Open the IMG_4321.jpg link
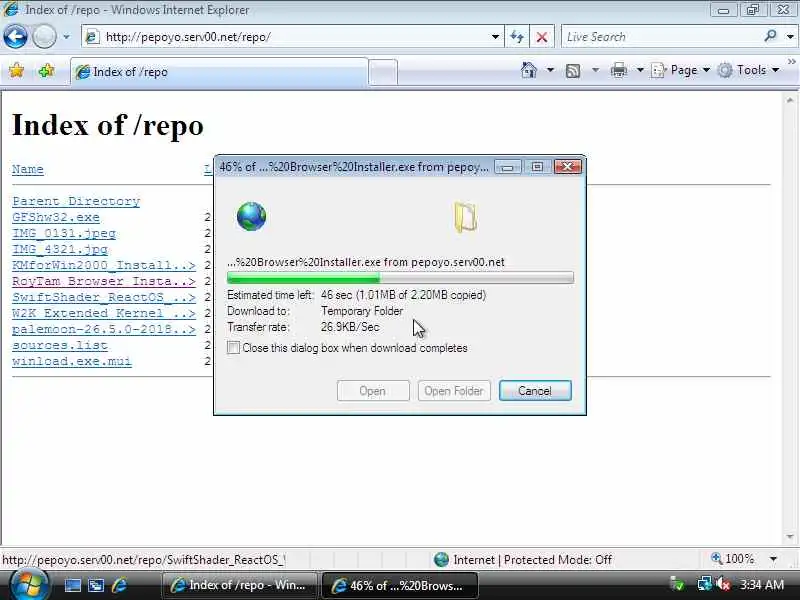Image resolution: width=800 pixels, height=600 pixels. point(60,249)
